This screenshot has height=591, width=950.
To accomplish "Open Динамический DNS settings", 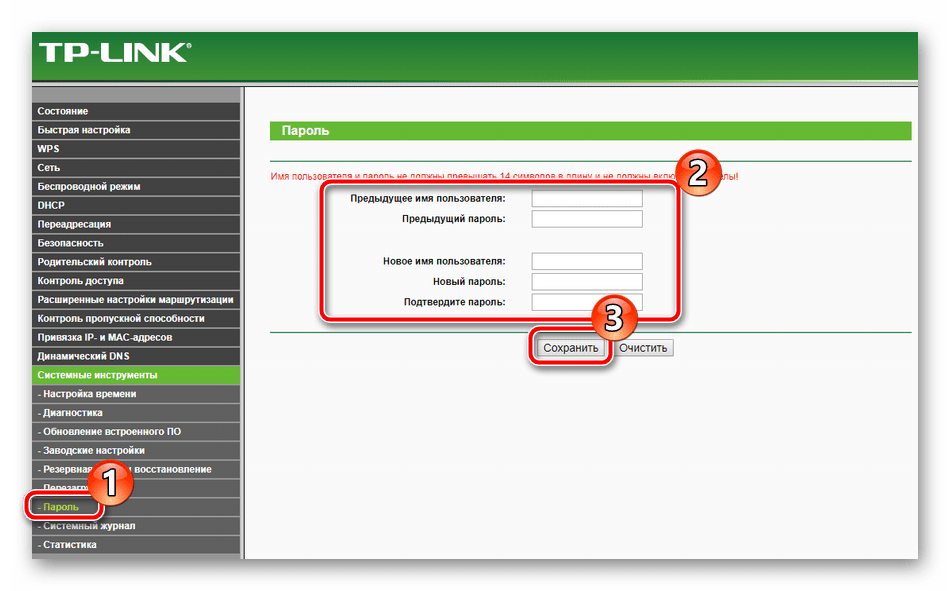I will pyautogui.click(x=136, y=356).
